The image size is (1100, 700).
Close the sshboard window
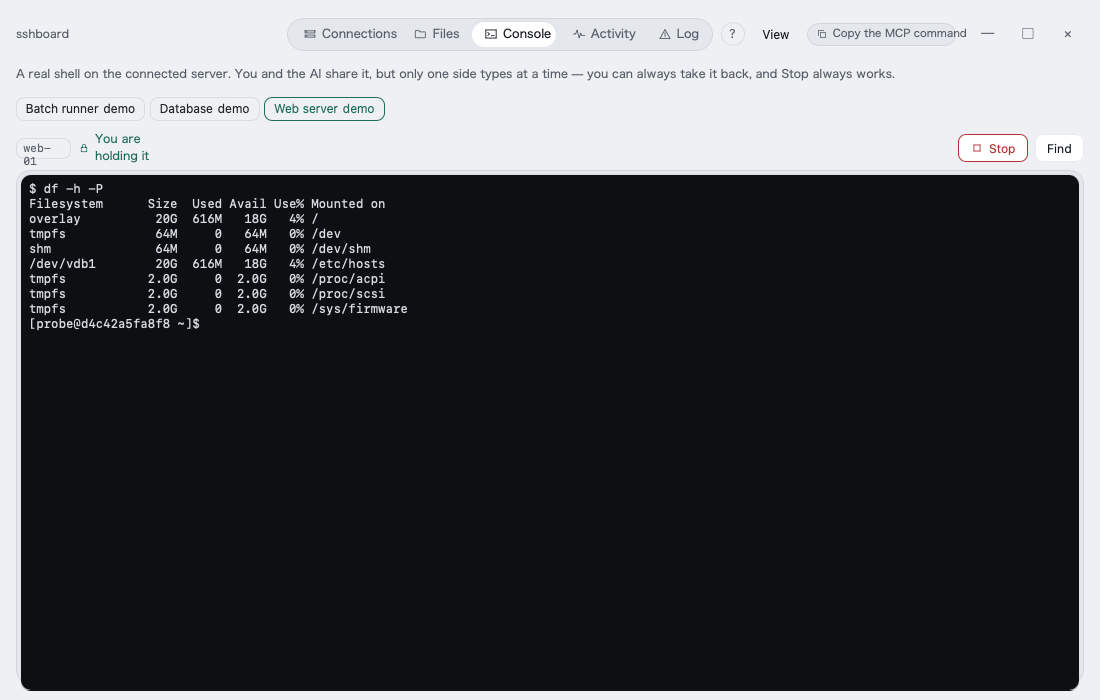[x=1068, y=34]
